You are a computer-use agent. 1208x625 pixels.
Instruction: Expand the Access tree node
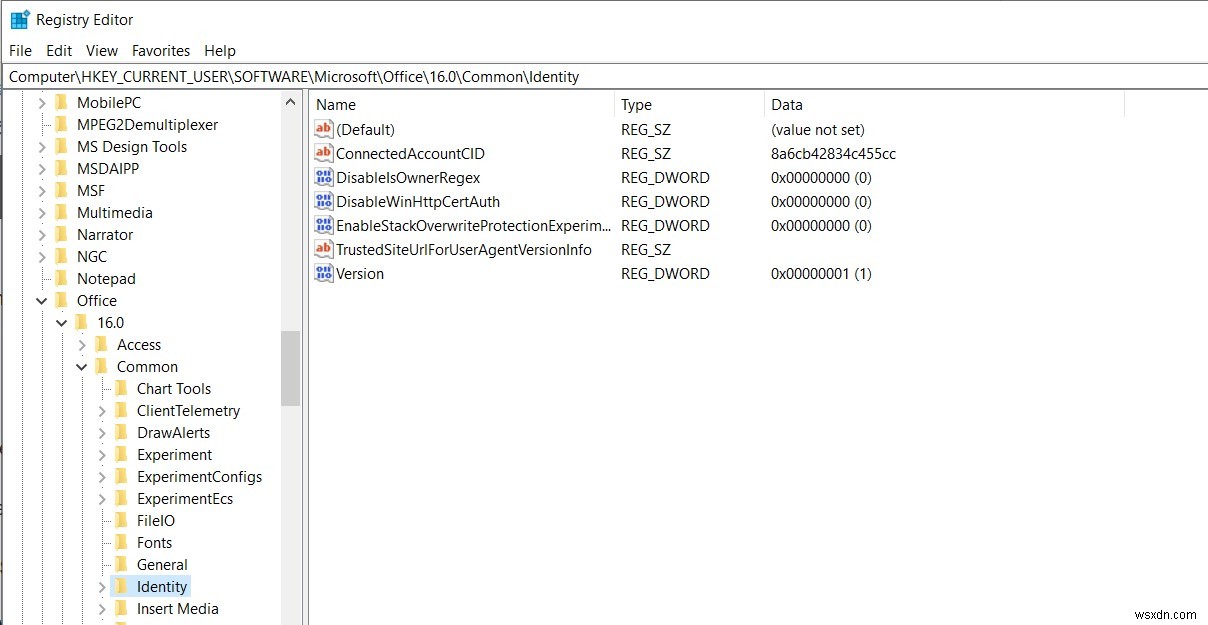tap(82, 344)
